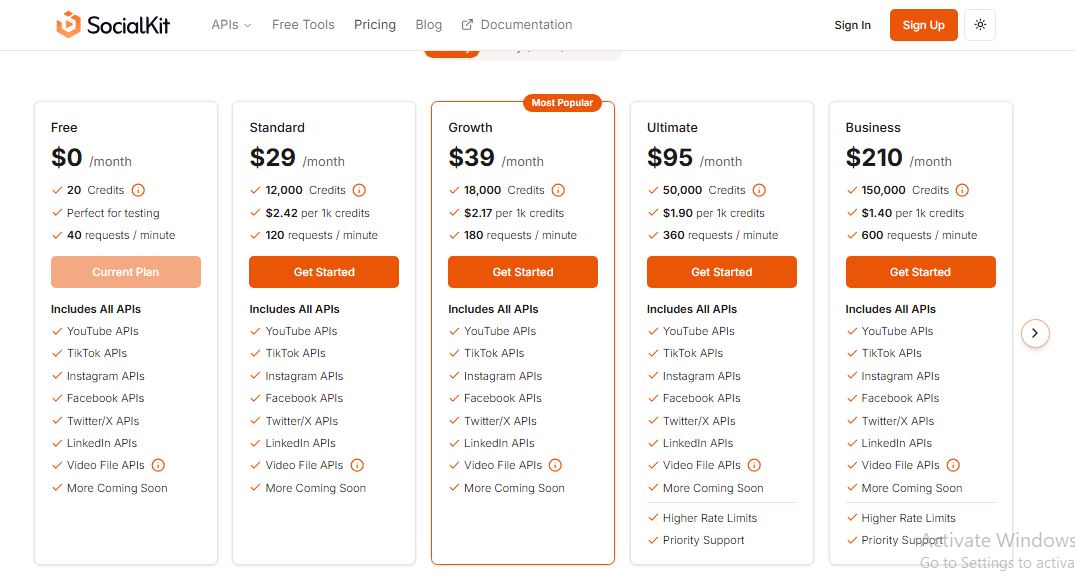The image size is (1075, 581).
Task: Go to Free Tools page
Action: click(303, 25)
